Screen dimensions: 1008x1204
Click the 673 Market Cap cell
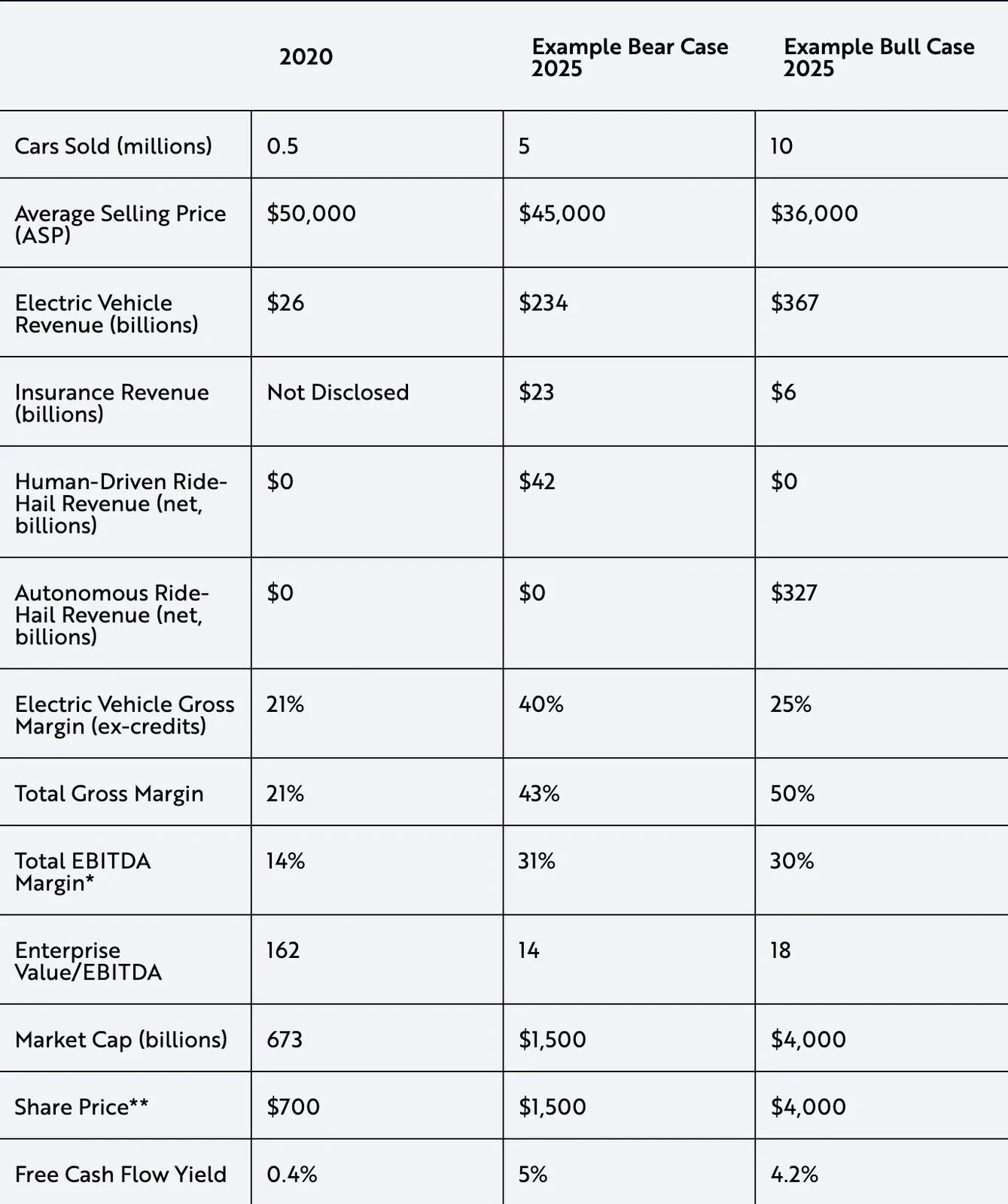tap(285, 1039)
